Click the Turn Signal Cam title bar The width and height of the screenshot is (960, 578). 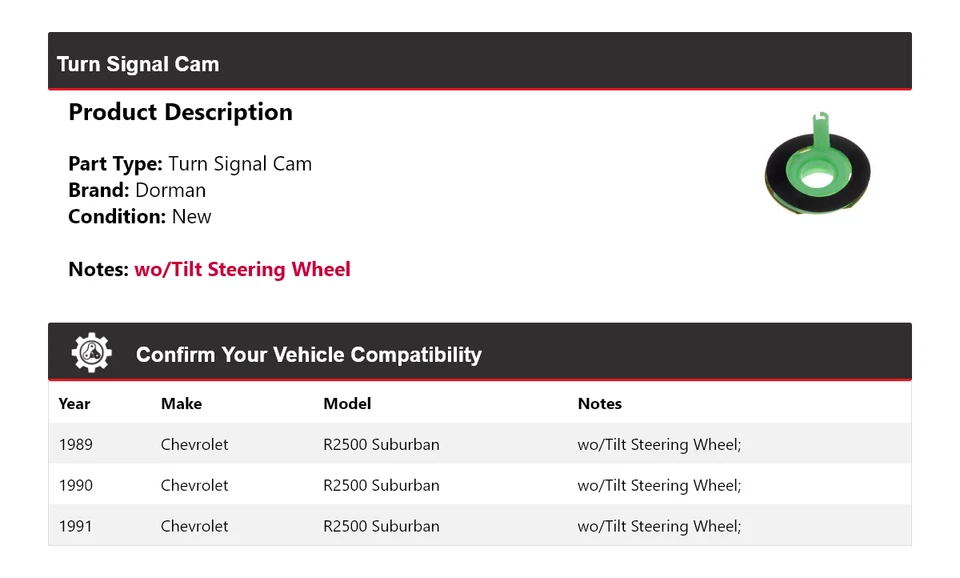138,64
